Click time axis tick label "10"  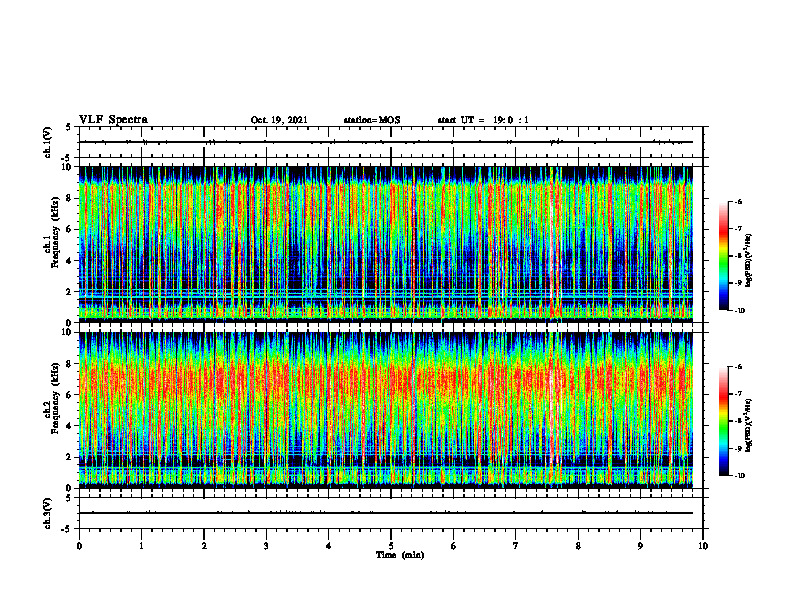pyautogui.click(x=703, y=546)
